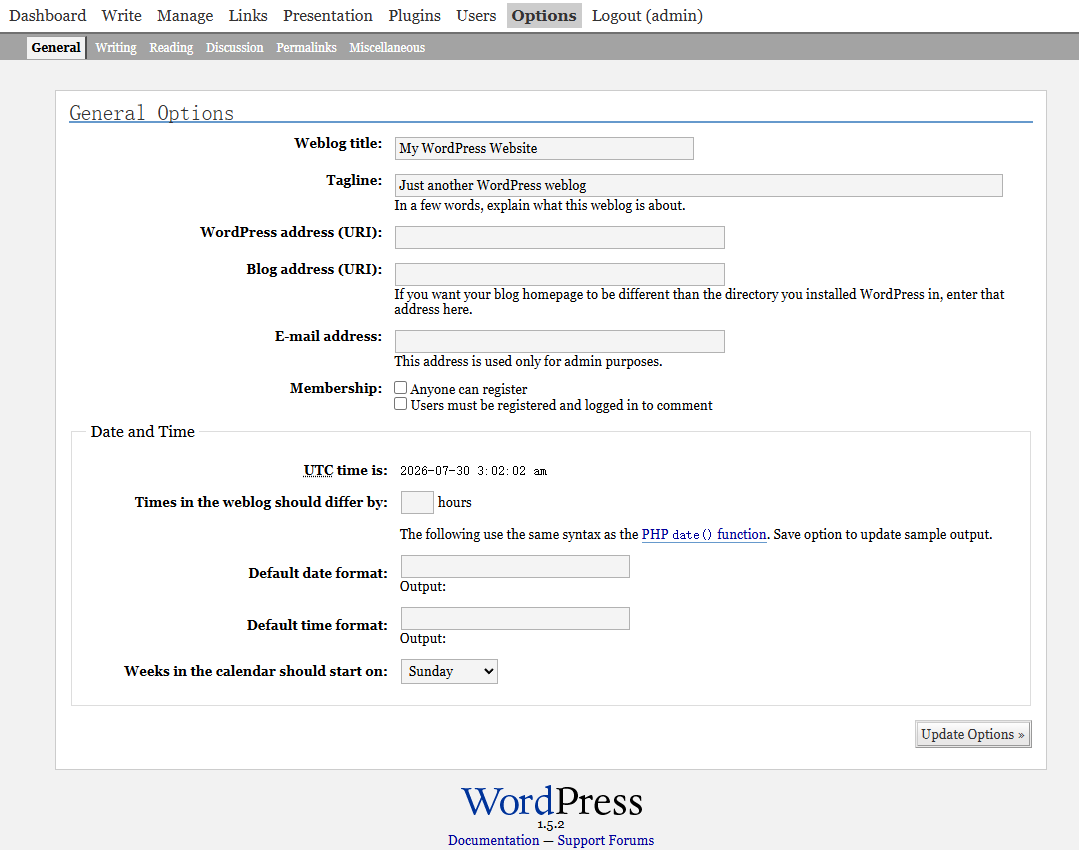Go to the Manage section
Viewport: 1079px width, 850px height.
(184, 15)
